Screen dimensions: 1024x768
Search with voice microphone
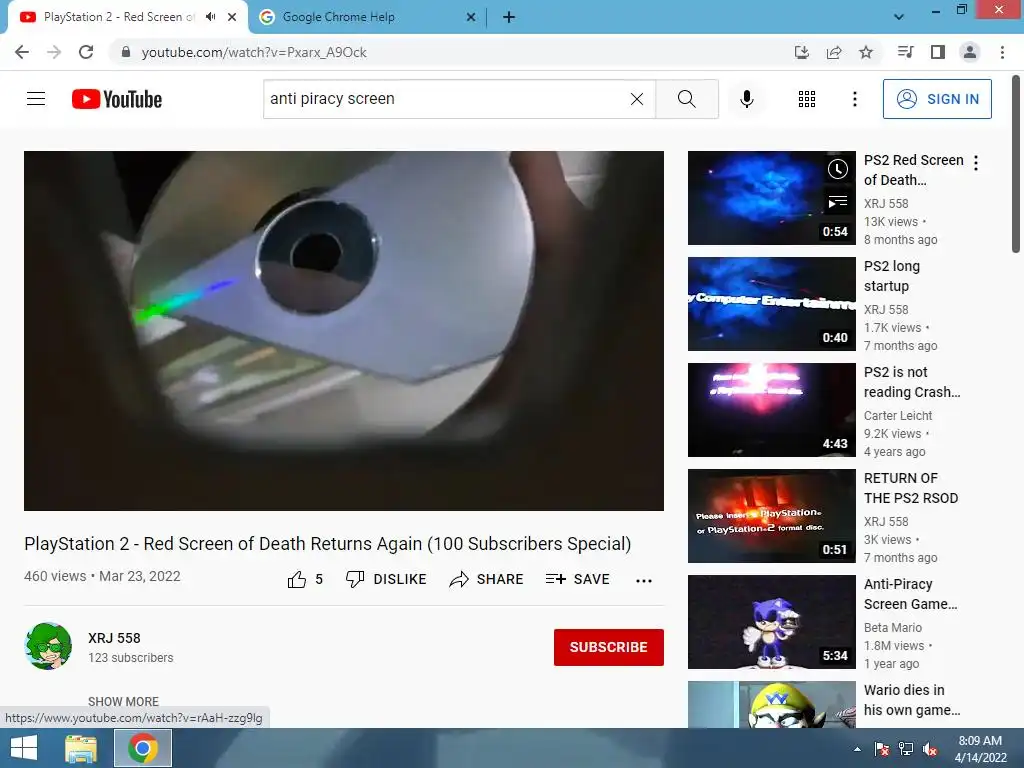coord(747,99)
